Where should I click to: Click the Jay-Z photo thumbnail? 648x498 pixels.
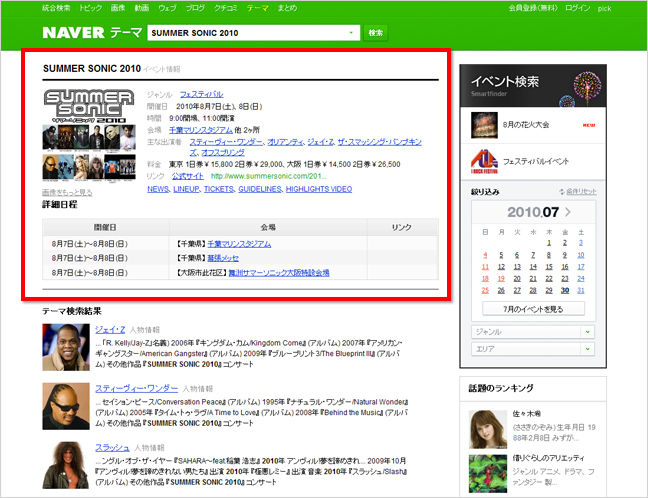[66, 347]
